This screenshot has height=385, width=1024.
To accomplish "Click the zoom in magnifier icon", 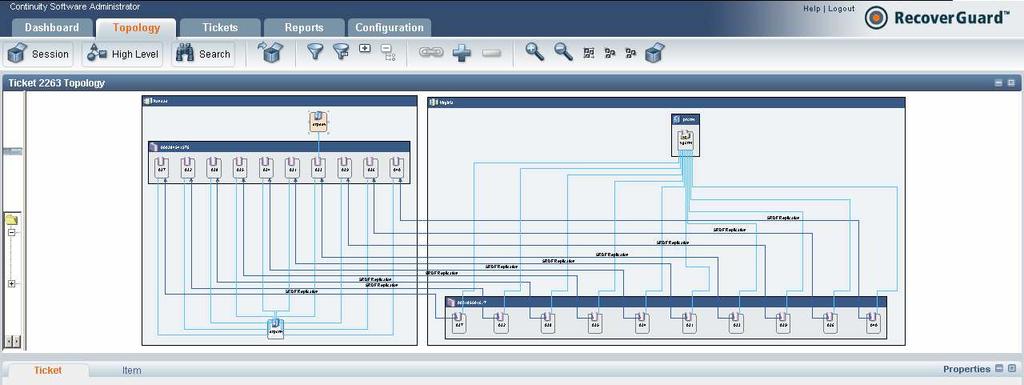I will click(x=535, y=52).
